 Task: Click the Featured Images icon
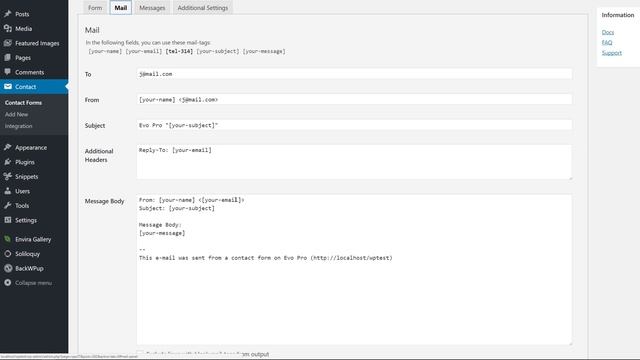tap(8, 43)
